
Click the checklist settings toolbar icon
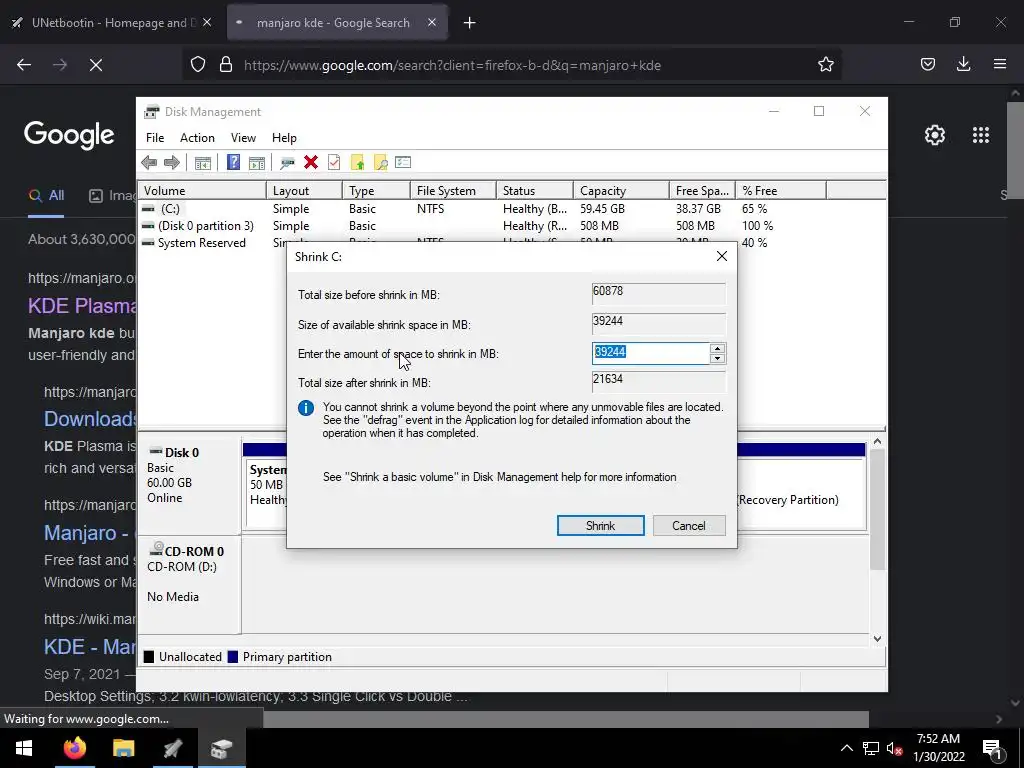pyautogui.click(x=403, y=162)
